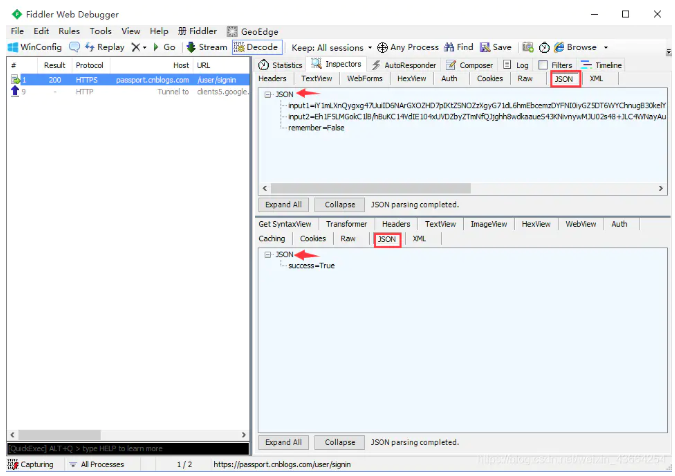
Task: Select the remember=False tree item
Action: coord(316,128)
